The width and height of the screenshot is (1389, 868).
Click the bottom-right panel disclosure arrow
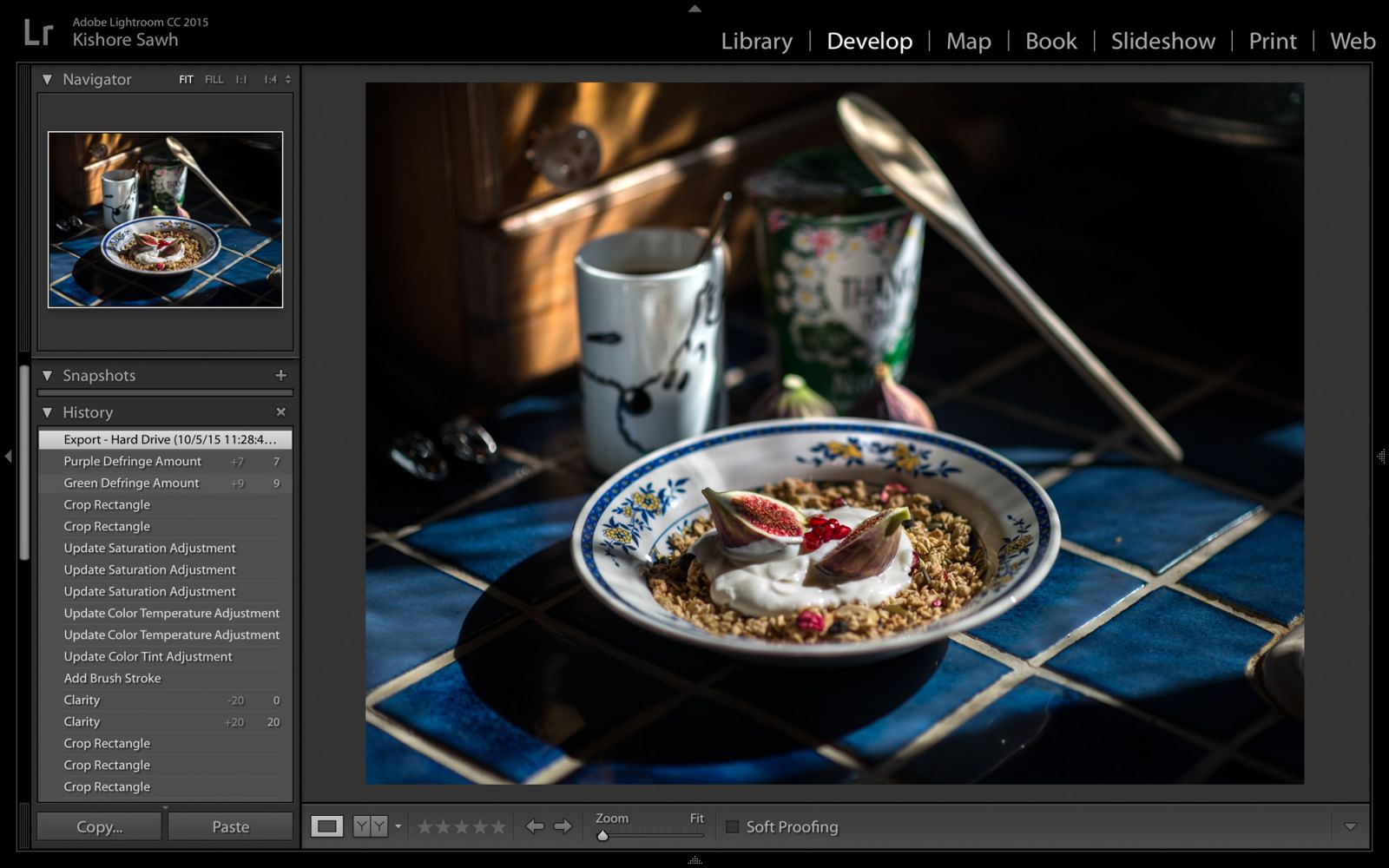1351,826
